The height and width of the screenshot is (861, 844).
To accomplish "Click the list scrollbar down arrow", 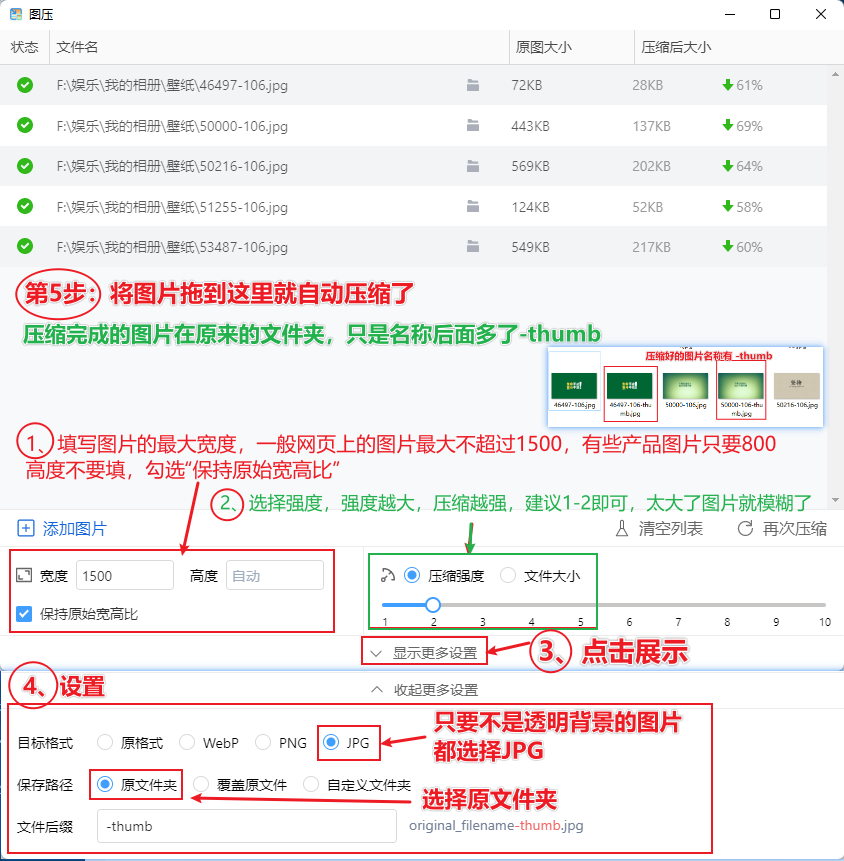I will click(x=835, y=500).
